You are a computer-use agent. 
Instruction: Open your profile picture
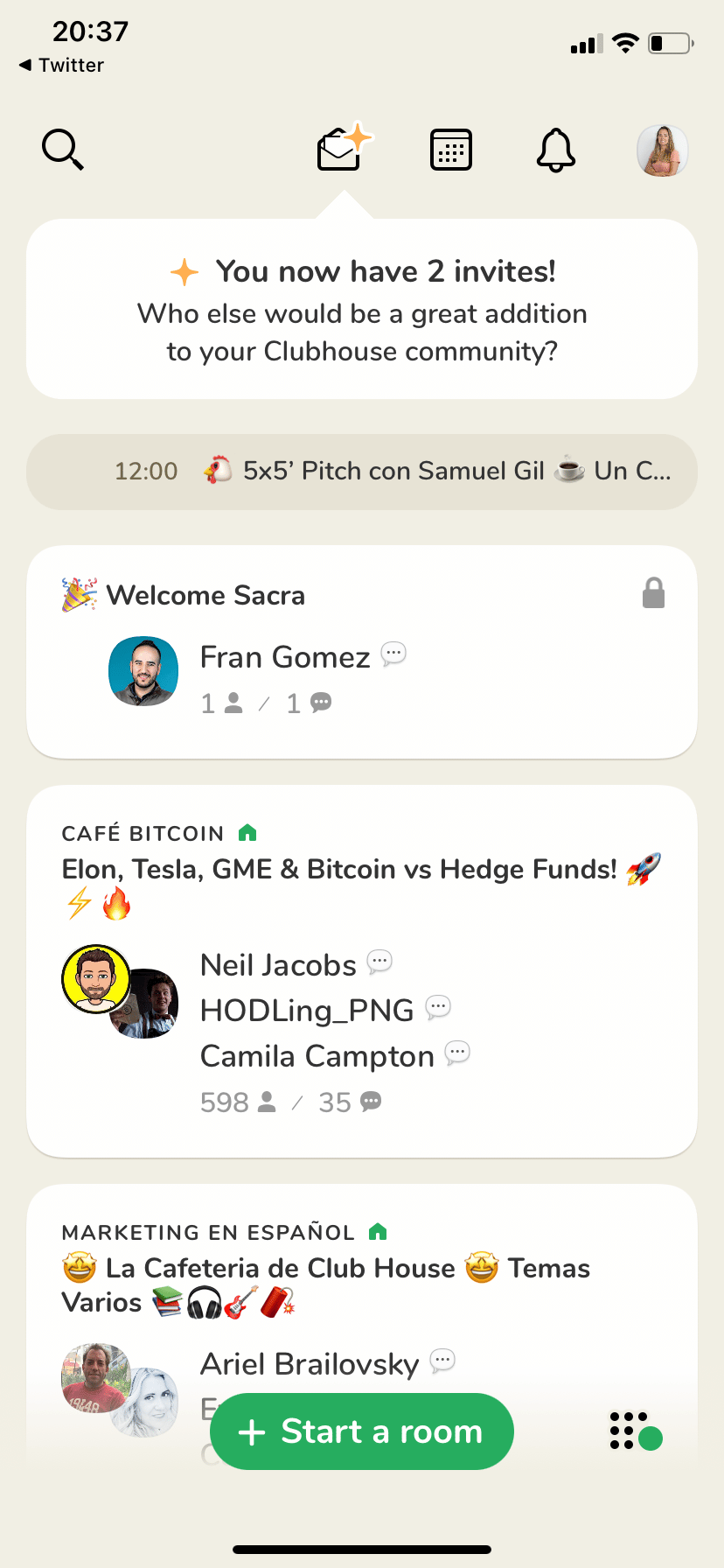tap(662, 150)
